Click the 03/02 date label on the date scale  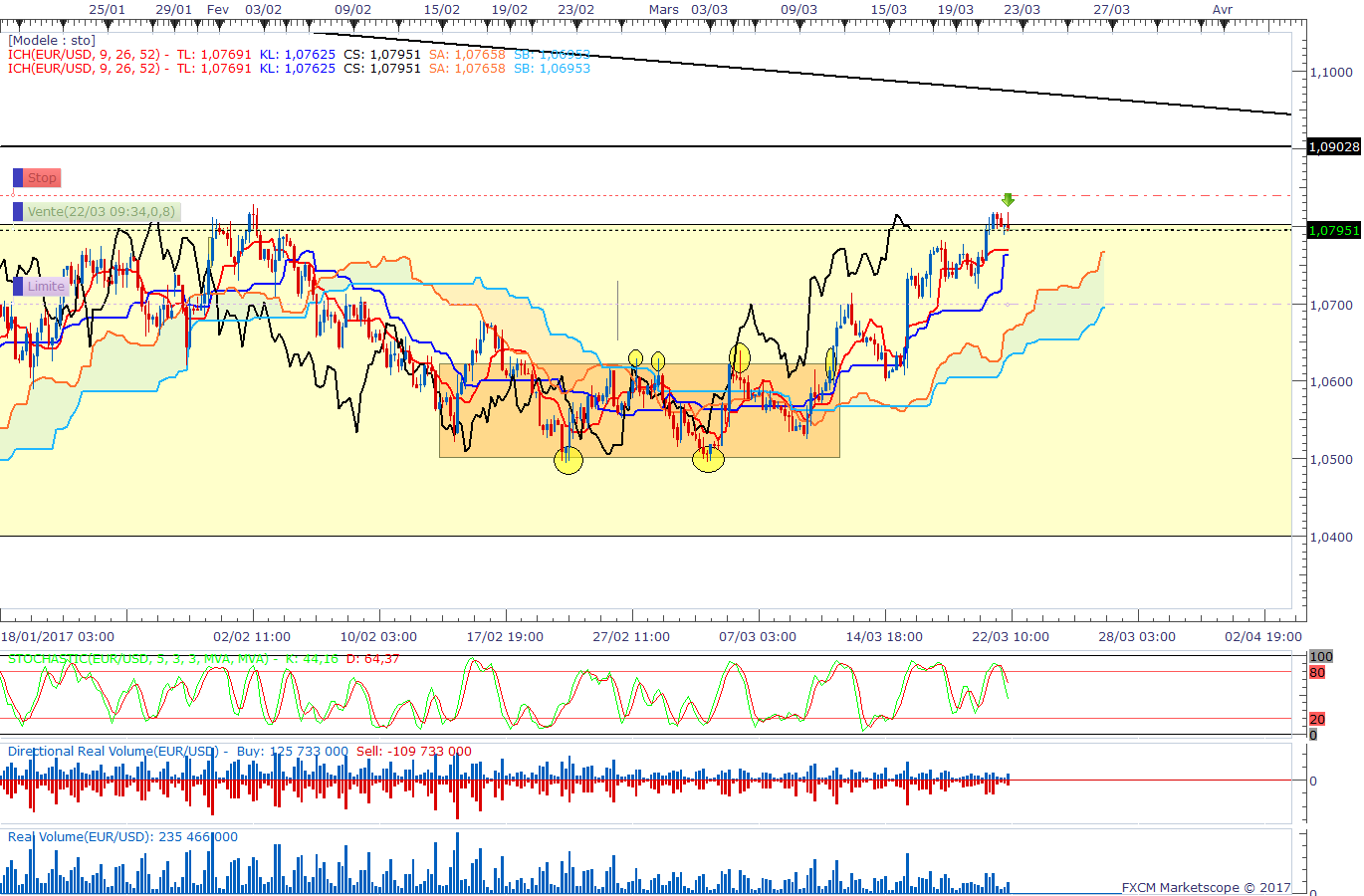[264, 10]
